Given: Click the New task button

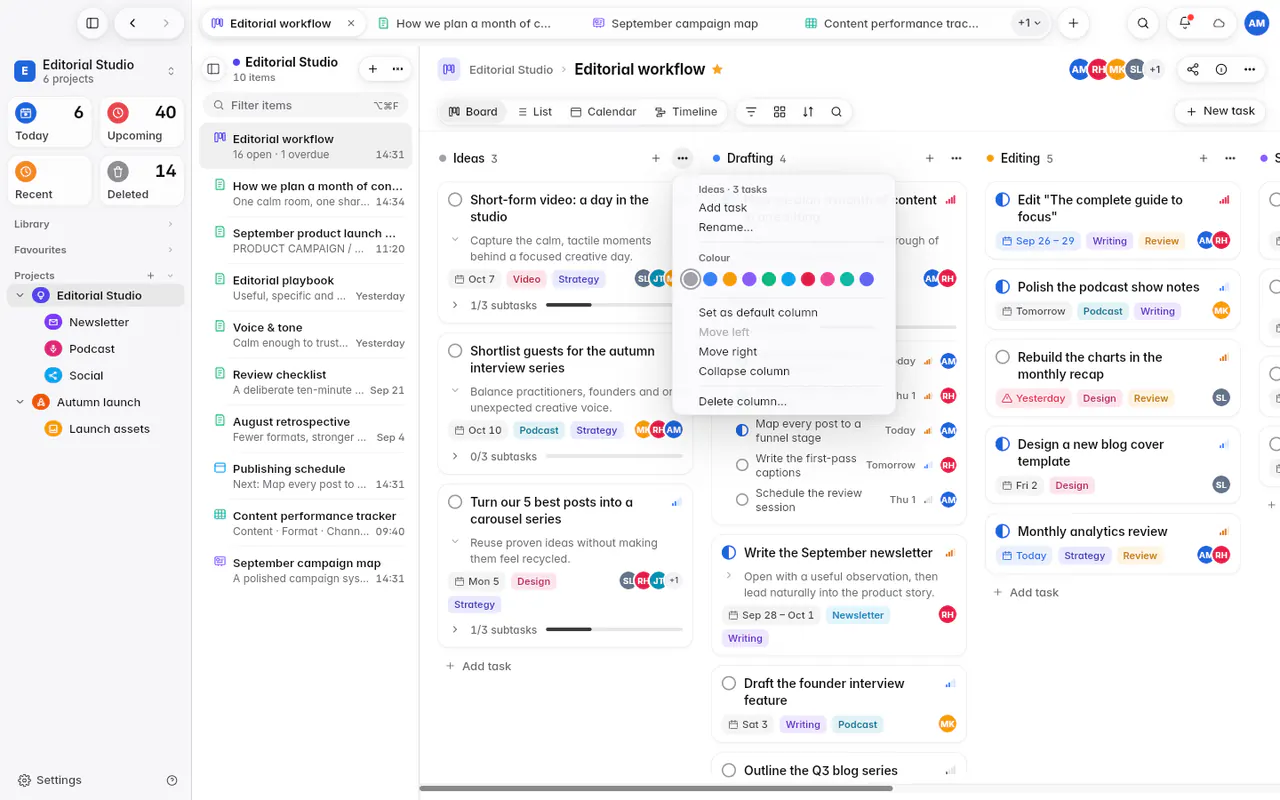Looking at the screenshot, I should tap(1220, 111).
